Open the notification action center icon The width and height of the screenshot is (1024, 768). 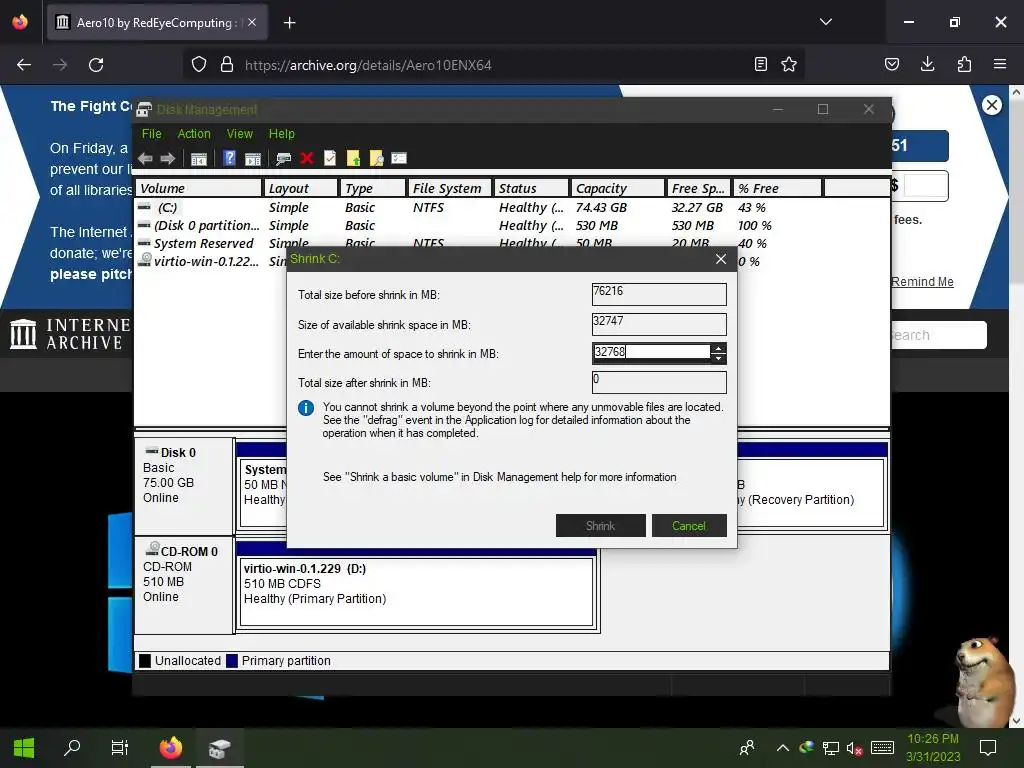pos(987,748)
